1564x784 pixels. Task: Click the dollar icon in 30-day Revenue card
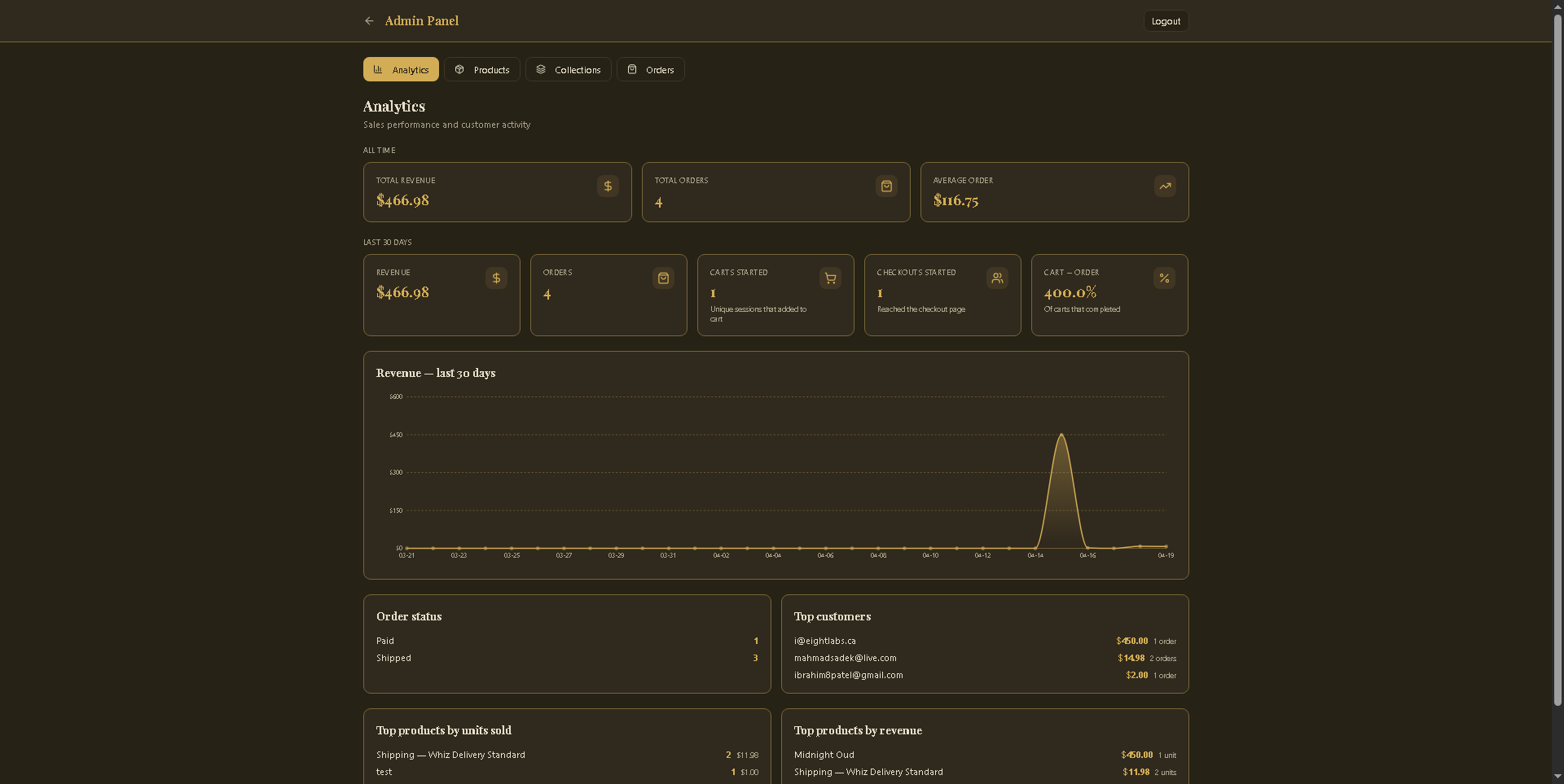[x=496, y=278]
